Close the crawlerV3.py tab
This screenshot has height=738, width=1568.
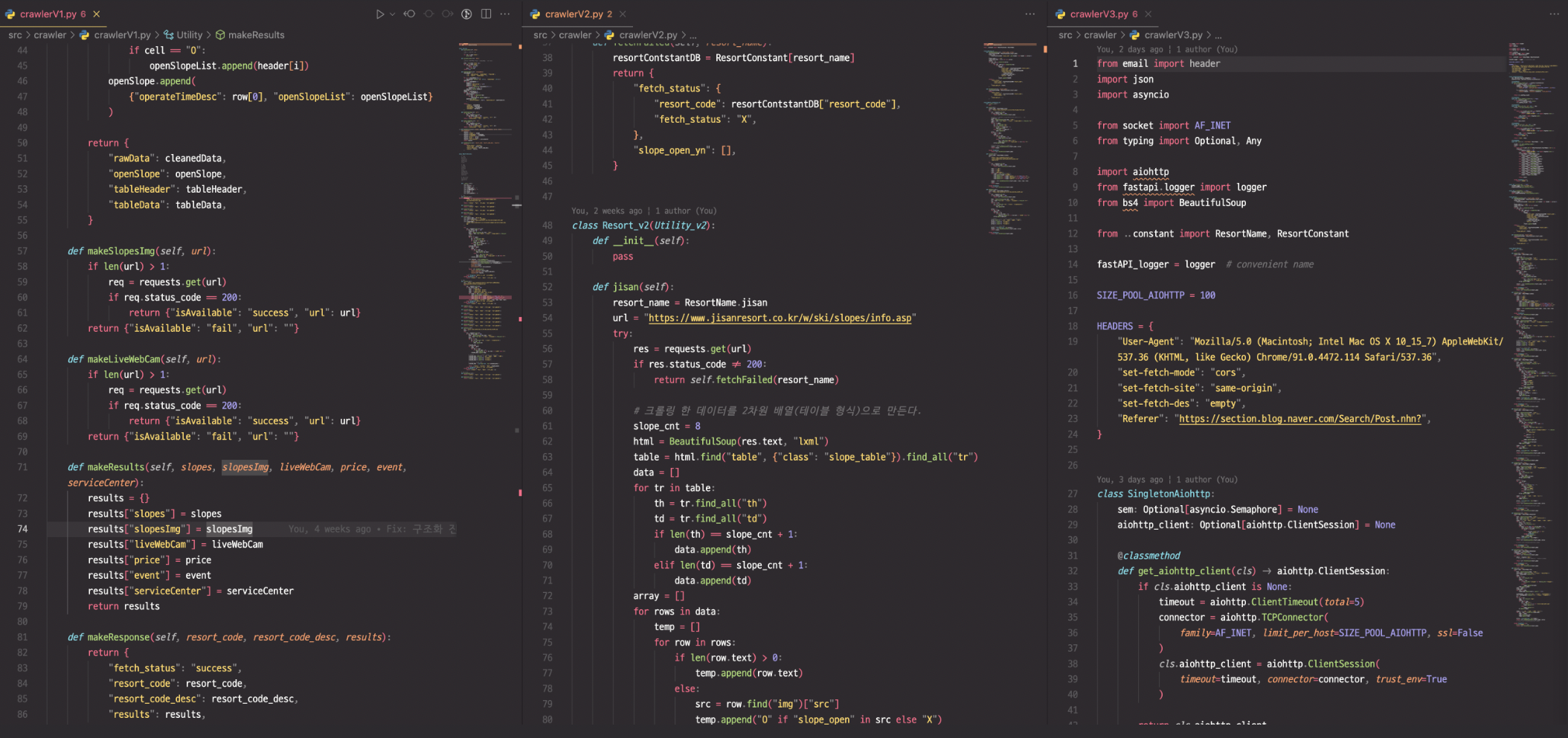1148,14
